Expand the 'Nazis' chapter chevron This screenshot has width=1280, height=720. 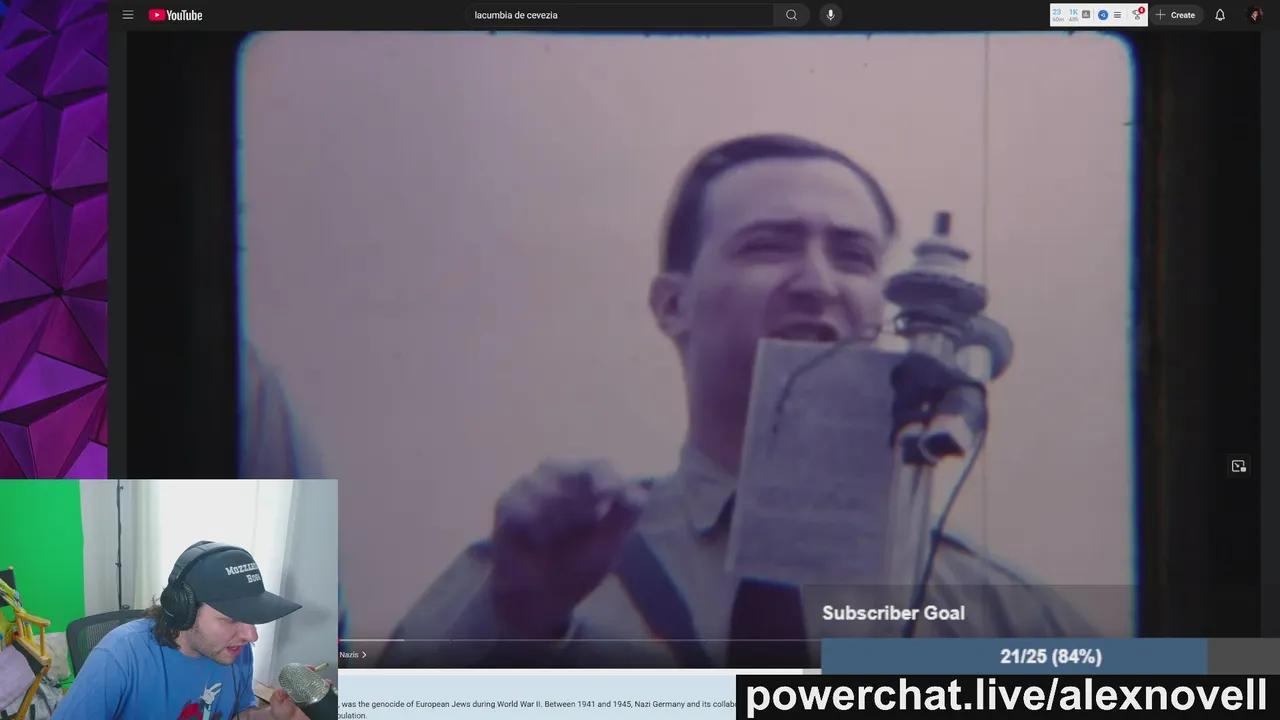click(364, 655)
